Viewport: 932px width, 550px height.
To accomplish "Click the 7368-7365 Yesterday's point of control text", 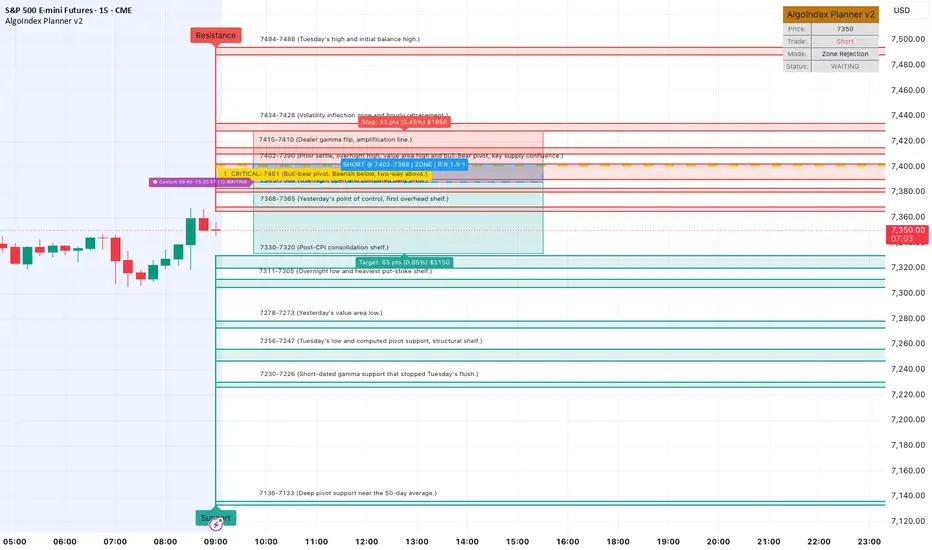I will [354, 199].
